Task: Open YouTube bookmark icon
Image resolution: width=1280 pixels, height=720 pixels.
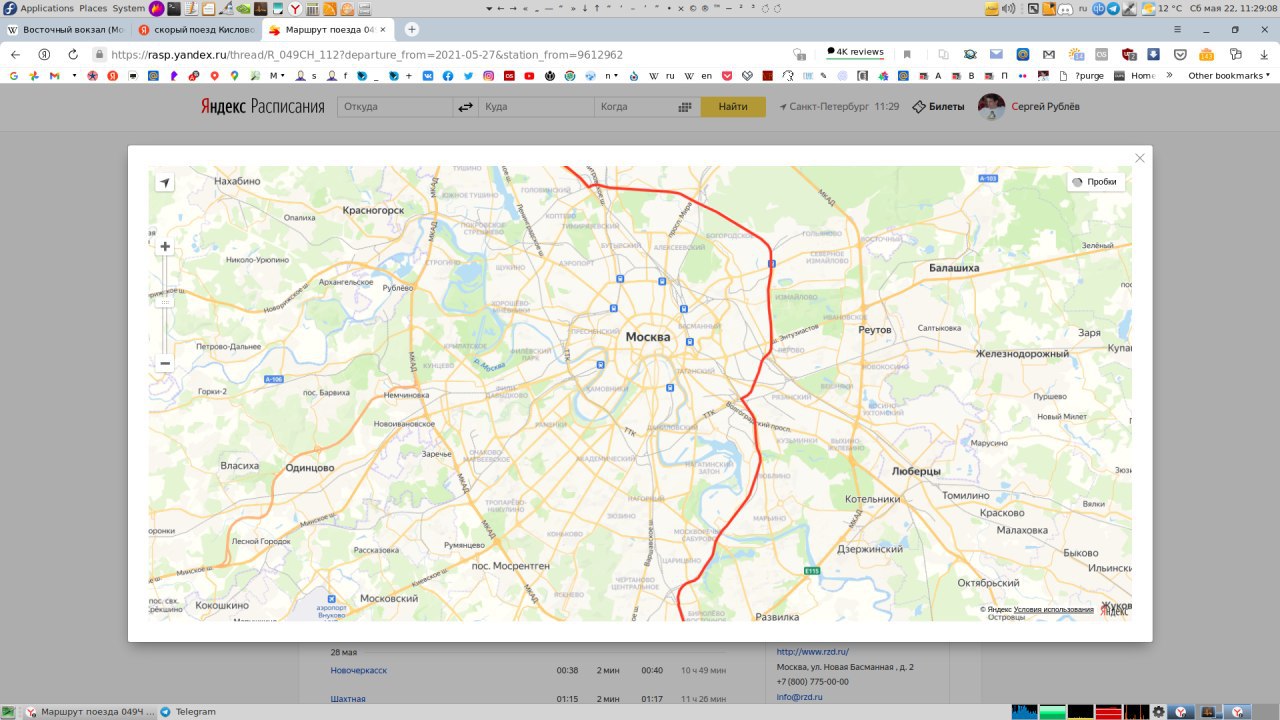Action: (529, 76)
